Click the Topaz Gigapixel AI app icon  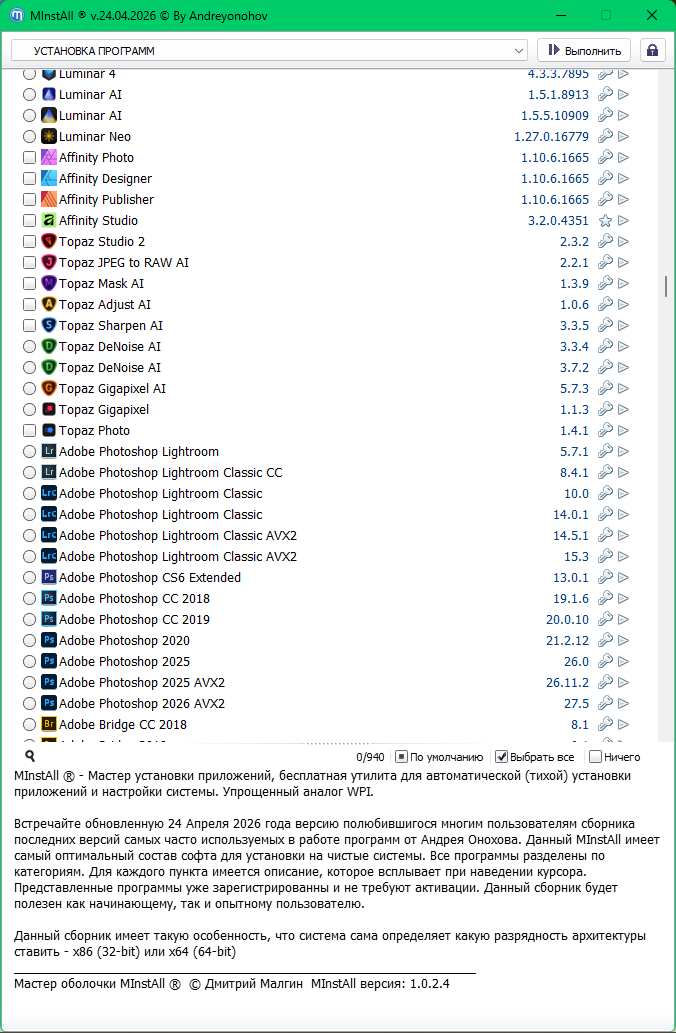pyautogui.click(x=49, y=389)
